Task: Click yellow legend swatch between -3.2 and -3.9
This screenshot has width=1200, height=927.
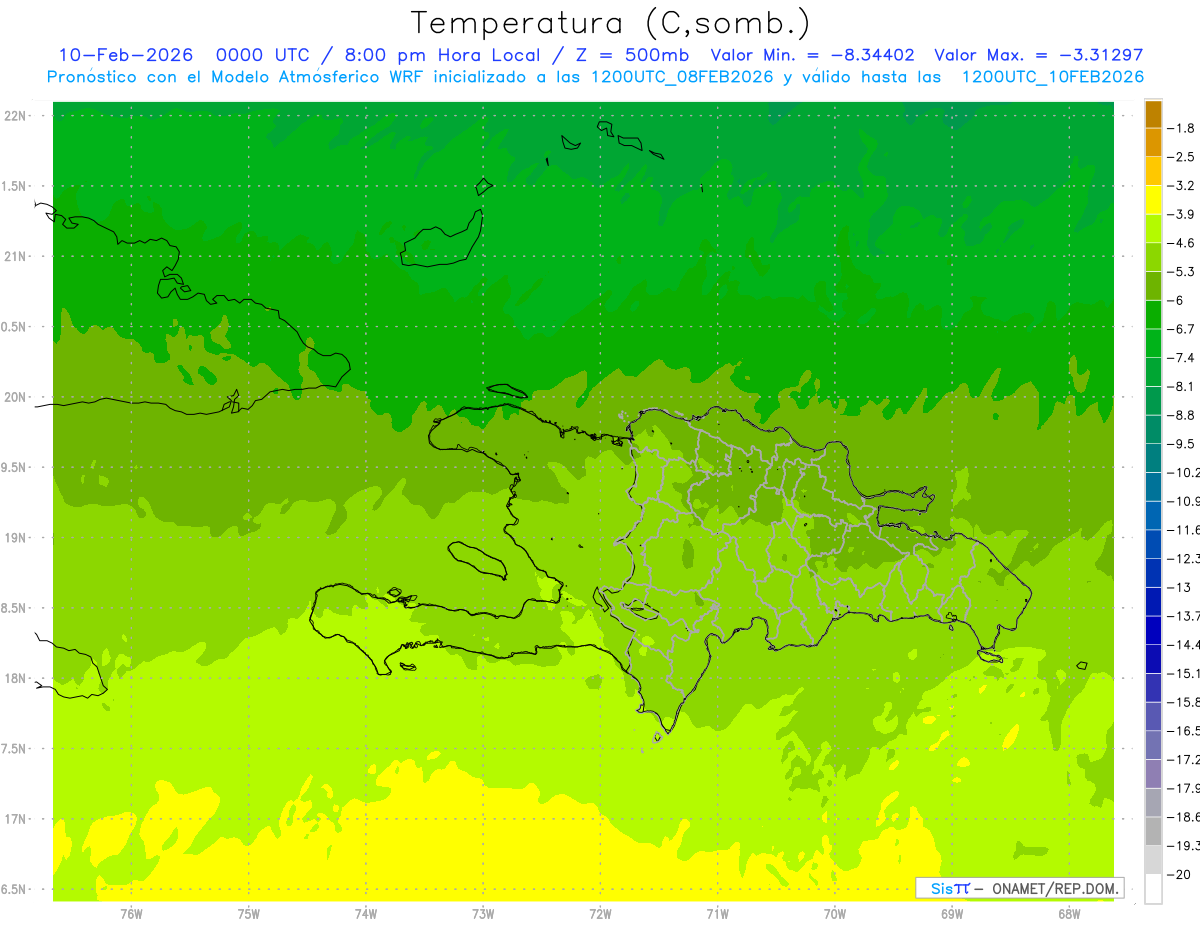Action: pyautogui.click(x=1153, y=200)
